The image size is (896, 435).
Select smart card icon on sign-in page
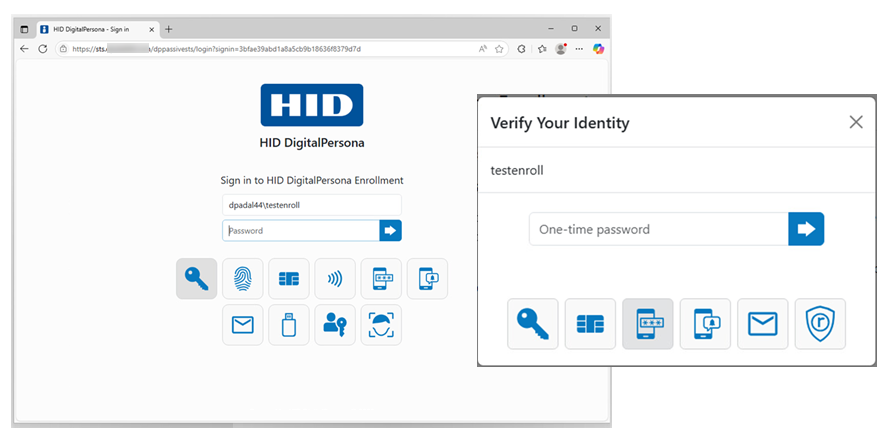pyautogui.click(x=289, y=279)
